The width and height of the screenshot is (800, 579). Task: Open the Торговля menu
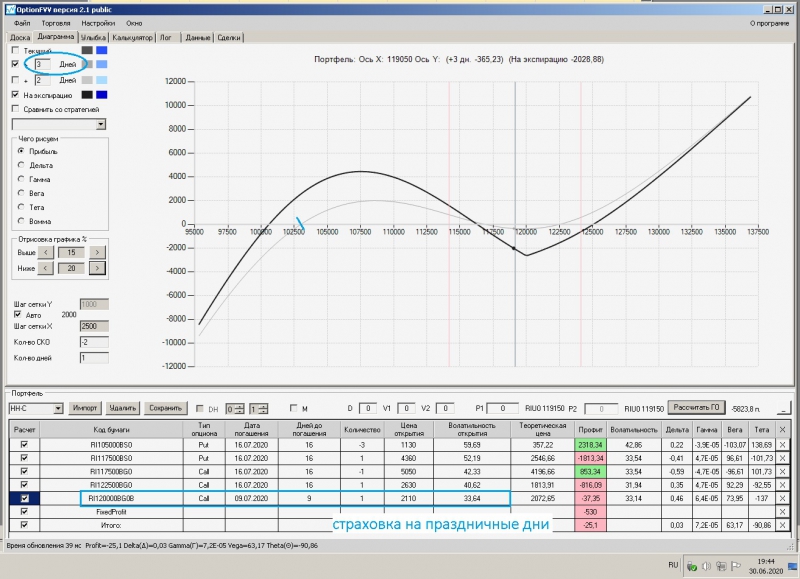point(56,23)
